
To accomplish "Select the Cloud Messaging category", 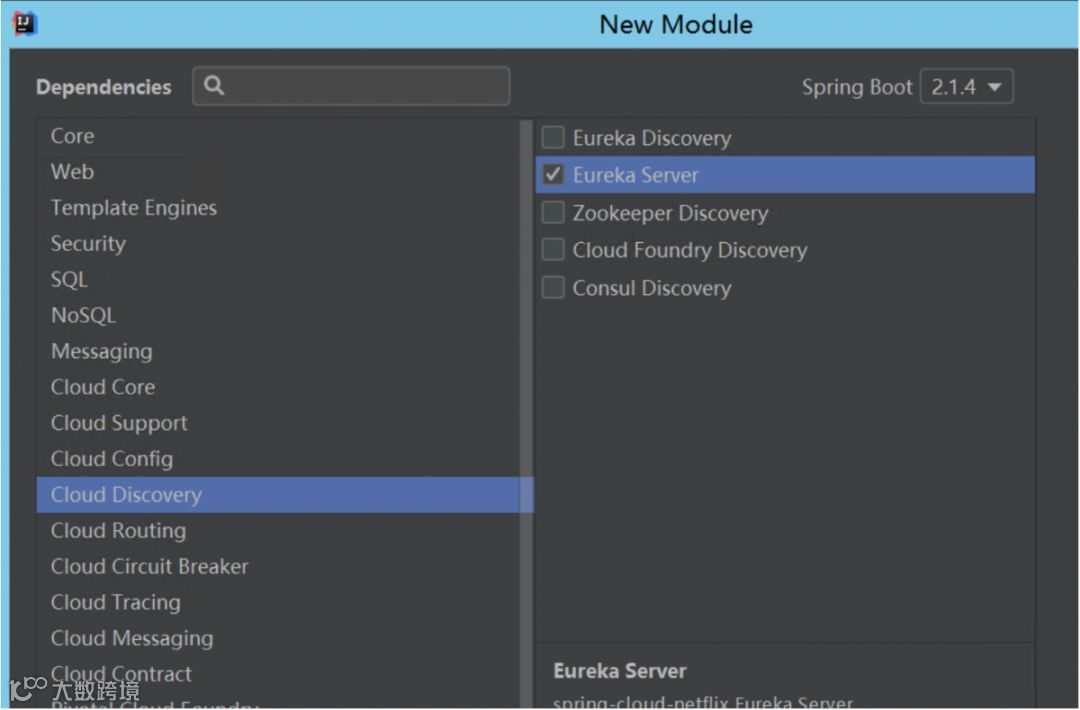I will (x=278, y=638).
